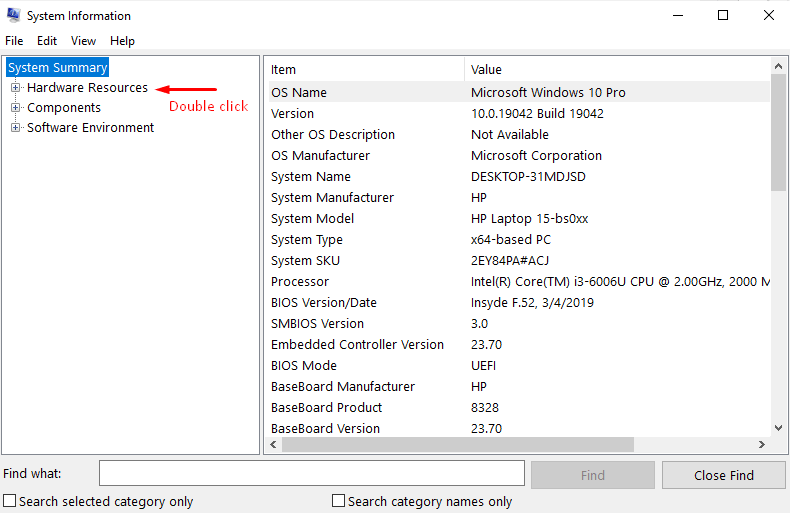Image resolution: width=790 pixels, height=513 pixels.
Task: Maximize the System Information window
Action: click(x=723, y=15)
